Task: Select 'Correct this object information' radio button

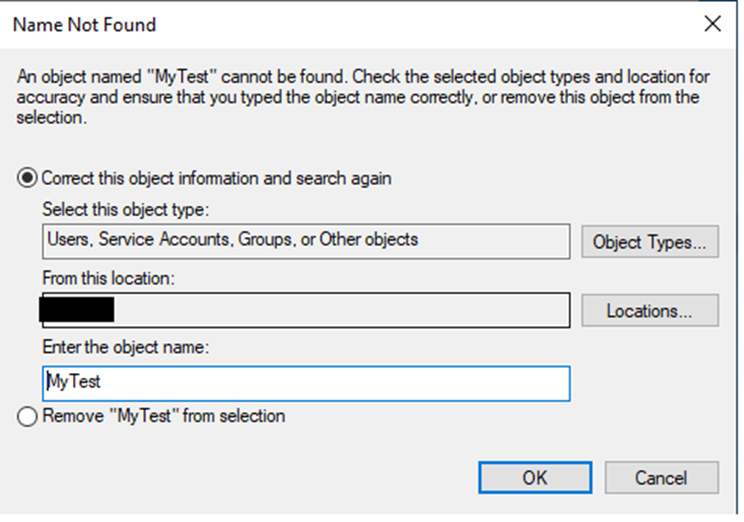Action: [x=29, y=179]
